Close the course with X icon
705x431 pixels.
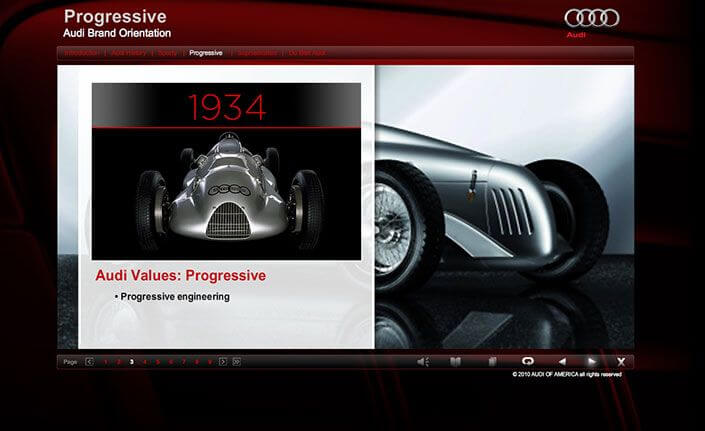(x=621, y=362)
